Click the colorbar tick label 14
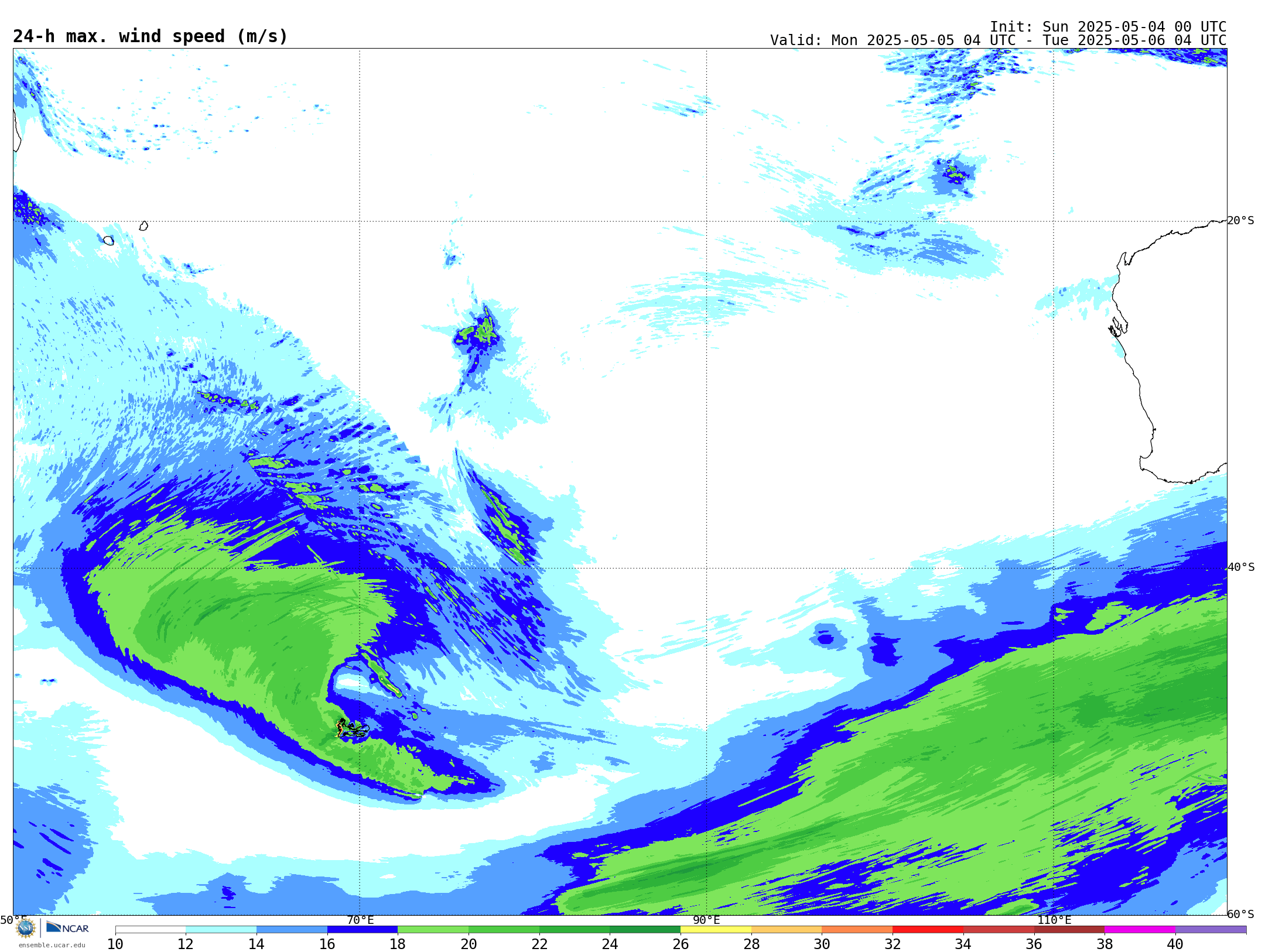The width and height of the screenshot is (1265, 952). [x=257, y=944]
